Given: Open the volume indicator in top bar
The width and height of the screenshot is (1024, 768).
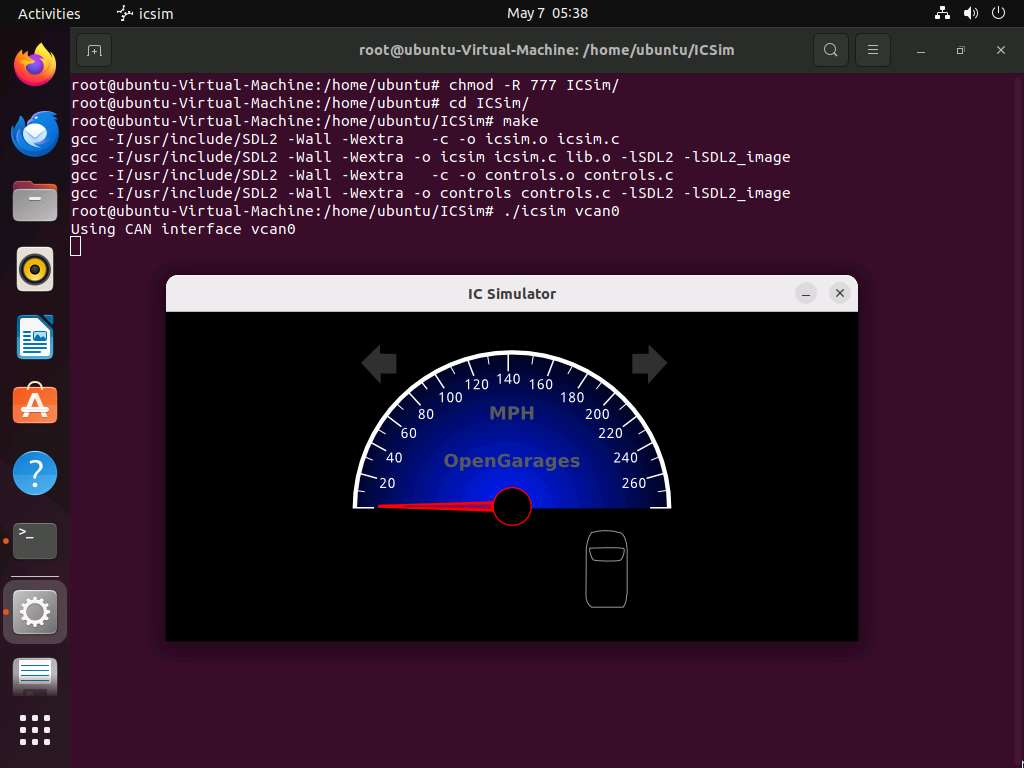Looking at the screenshot, I should tap(970, 13).
